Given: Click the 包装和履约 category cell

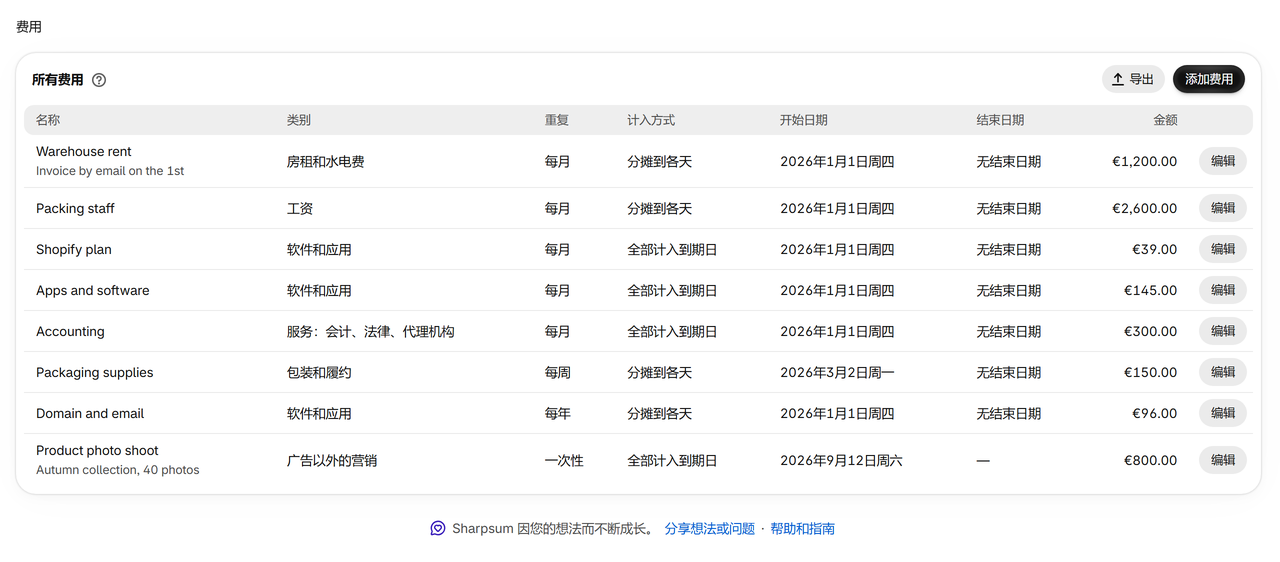Looking at the screenshot, I should pyautogui.click(x=319, y=373).
